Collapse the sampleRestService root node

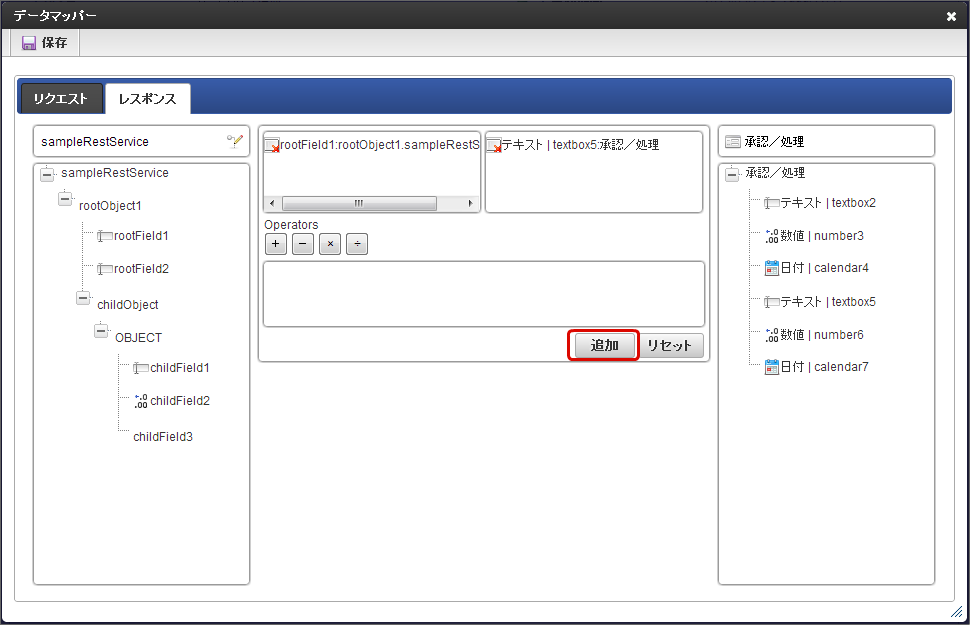[47, 175]
